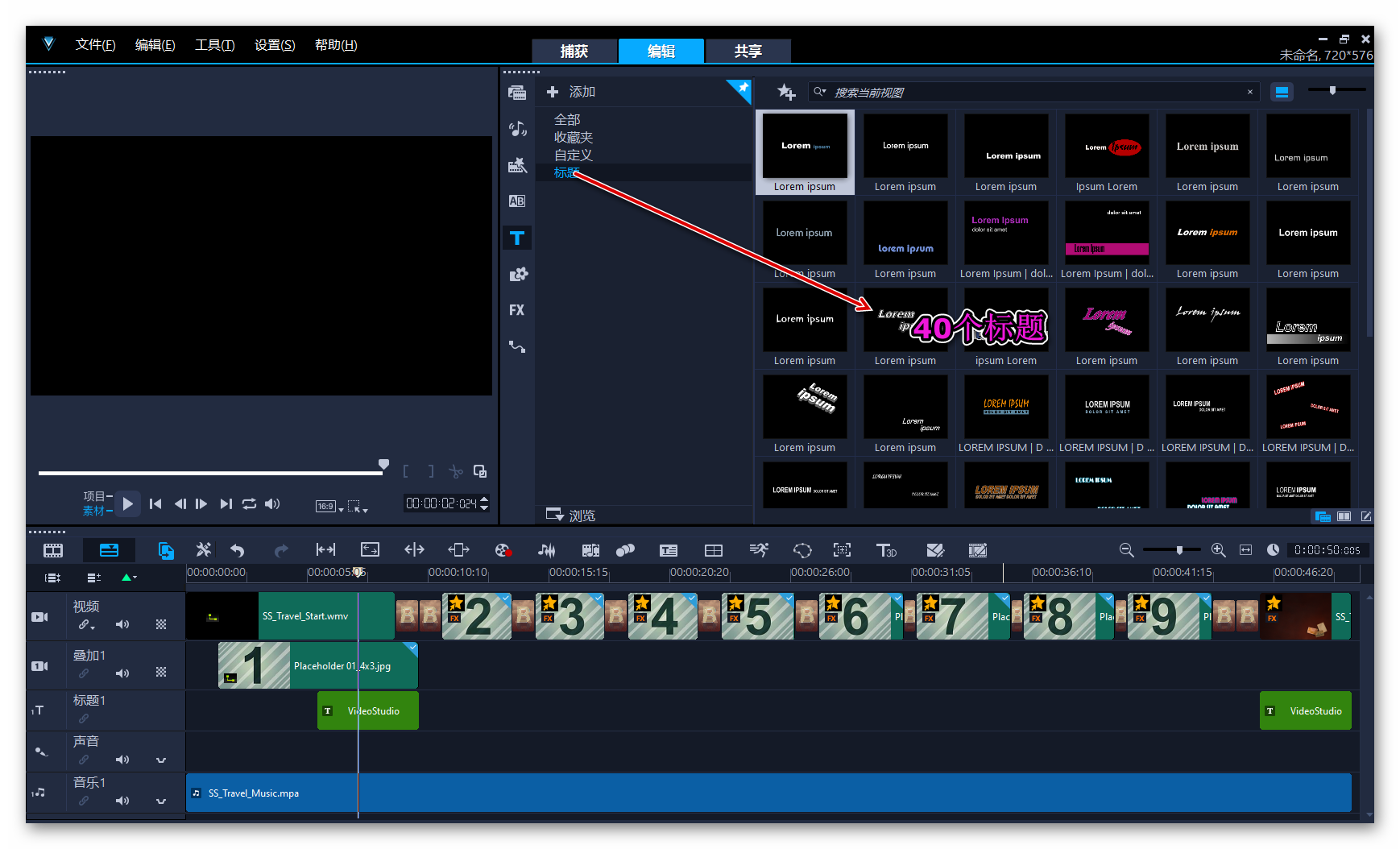Open the Transition library (AB) icon
The height and width of the screenshot is (849, 1400).
click(x=517, y=201)
